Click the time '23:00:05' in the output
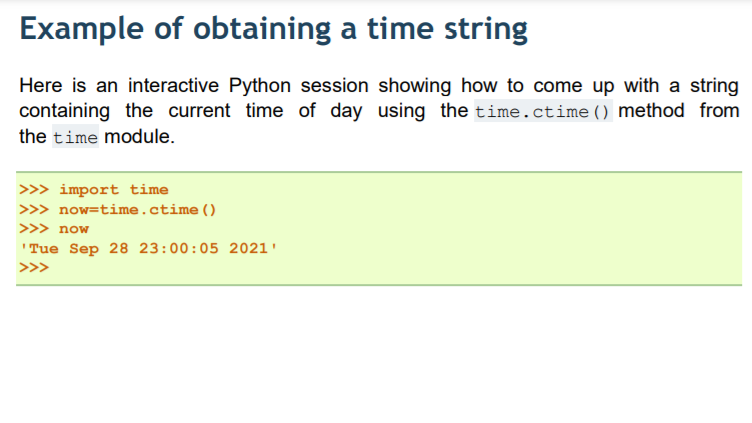The image size is (752, 423). (x=178, y=248)
